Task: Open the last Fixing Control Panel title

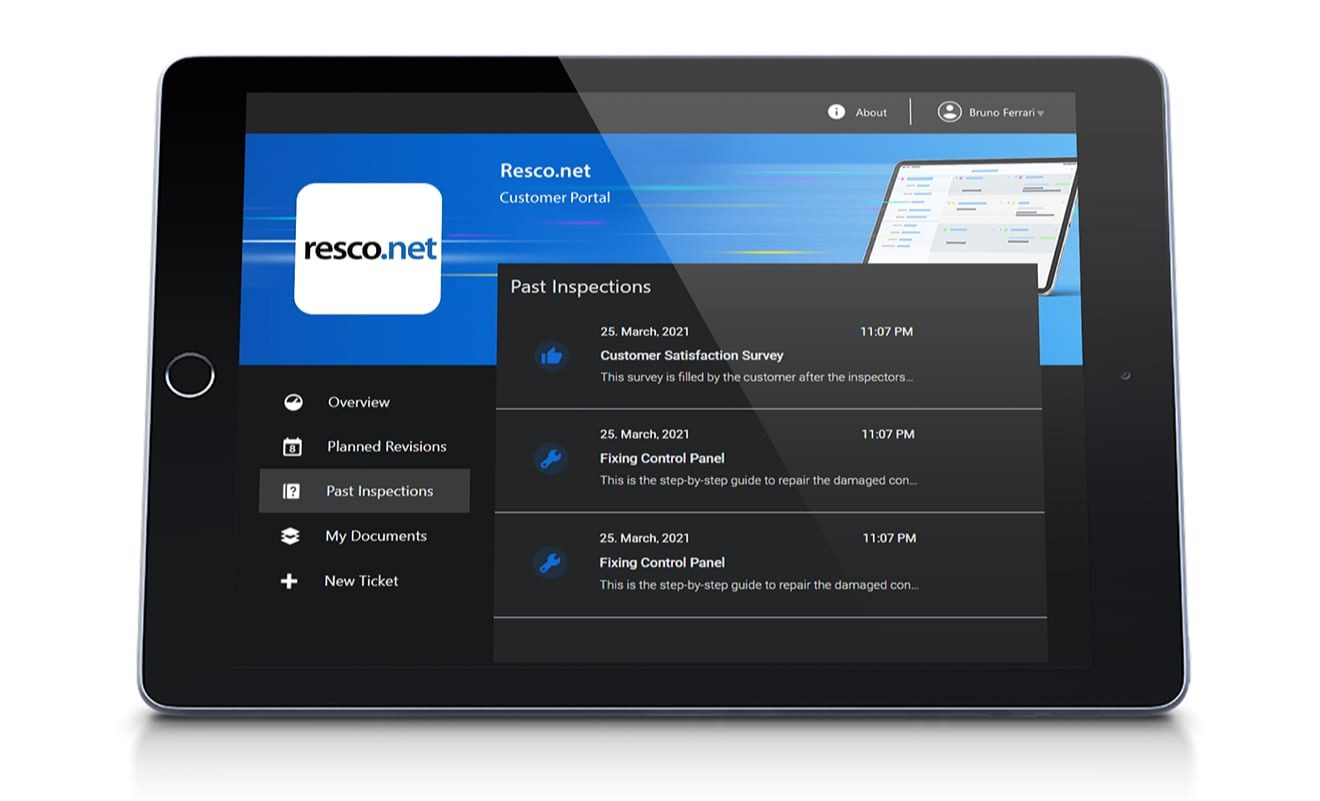Action: (x=662, y=562)
